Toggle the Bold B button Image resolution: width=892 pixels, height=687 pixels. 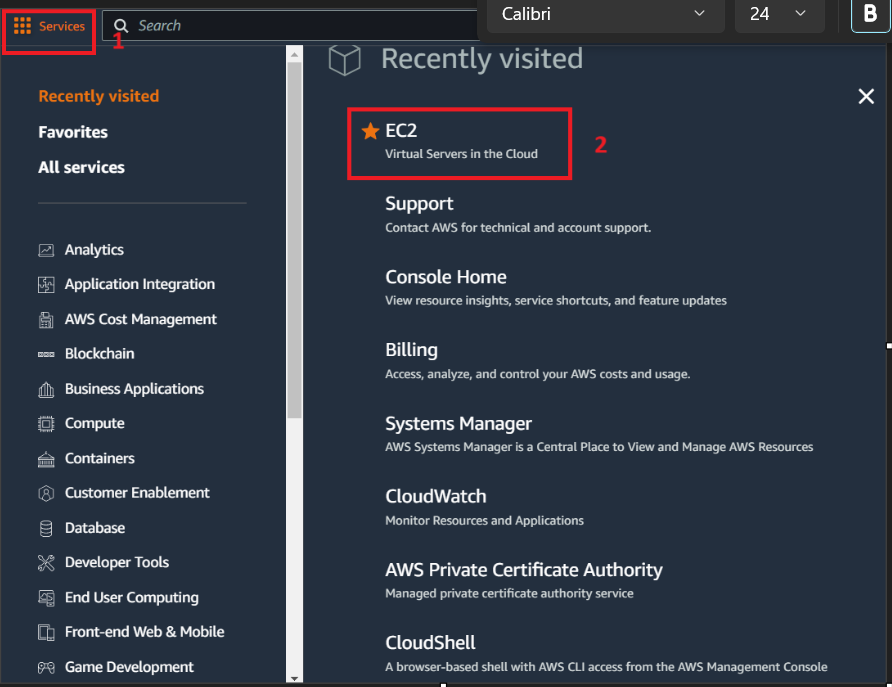[870, 14]
